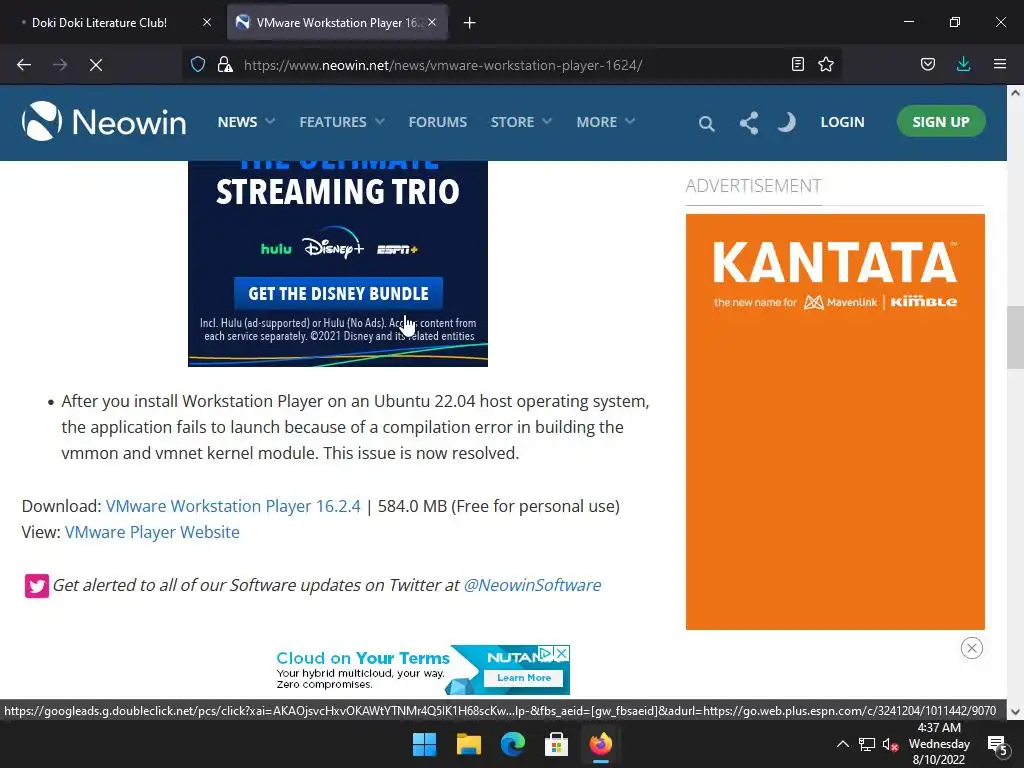
Task: Toggle Neowin dark mode moon icon
Action: coord(786,122)
